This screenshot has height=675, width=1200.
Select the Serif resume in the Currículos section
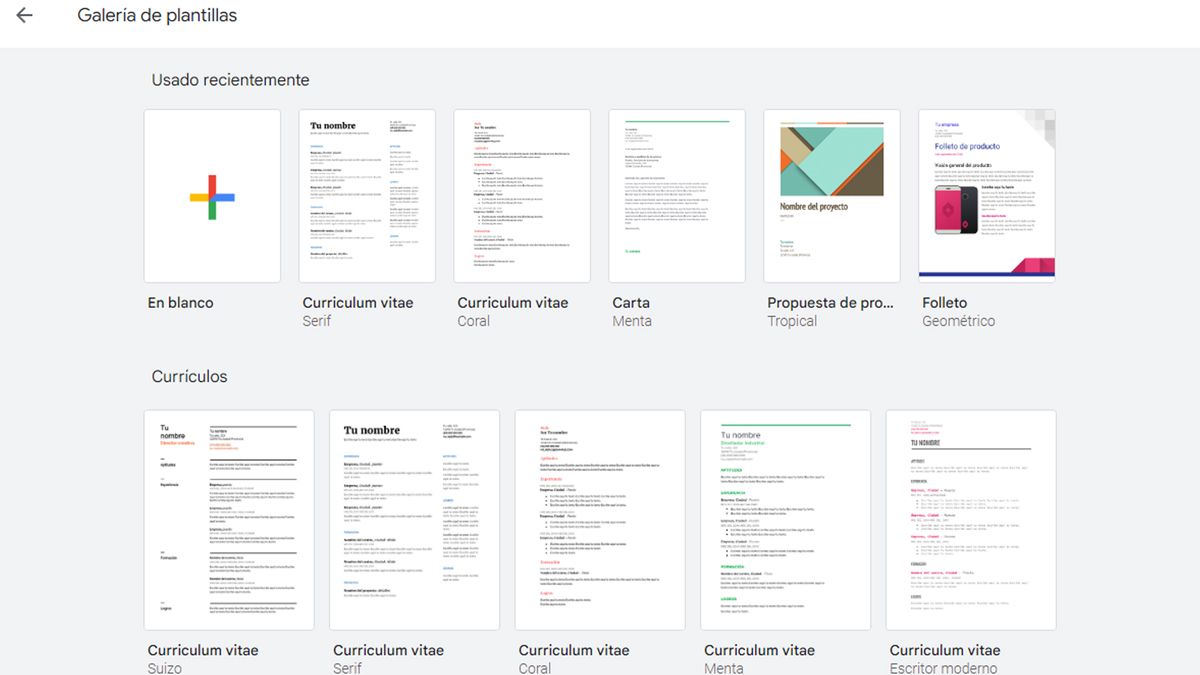(x=414, y=518)
